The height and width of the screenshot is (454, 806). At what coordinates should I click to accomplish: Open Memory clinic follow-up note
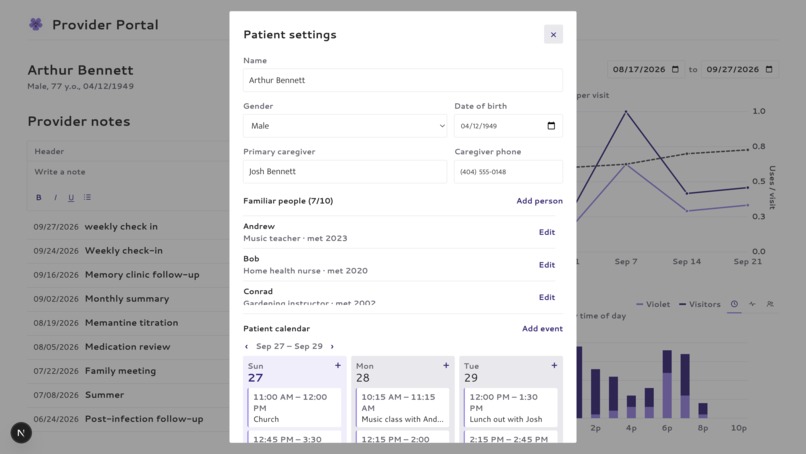click(129, 275)
